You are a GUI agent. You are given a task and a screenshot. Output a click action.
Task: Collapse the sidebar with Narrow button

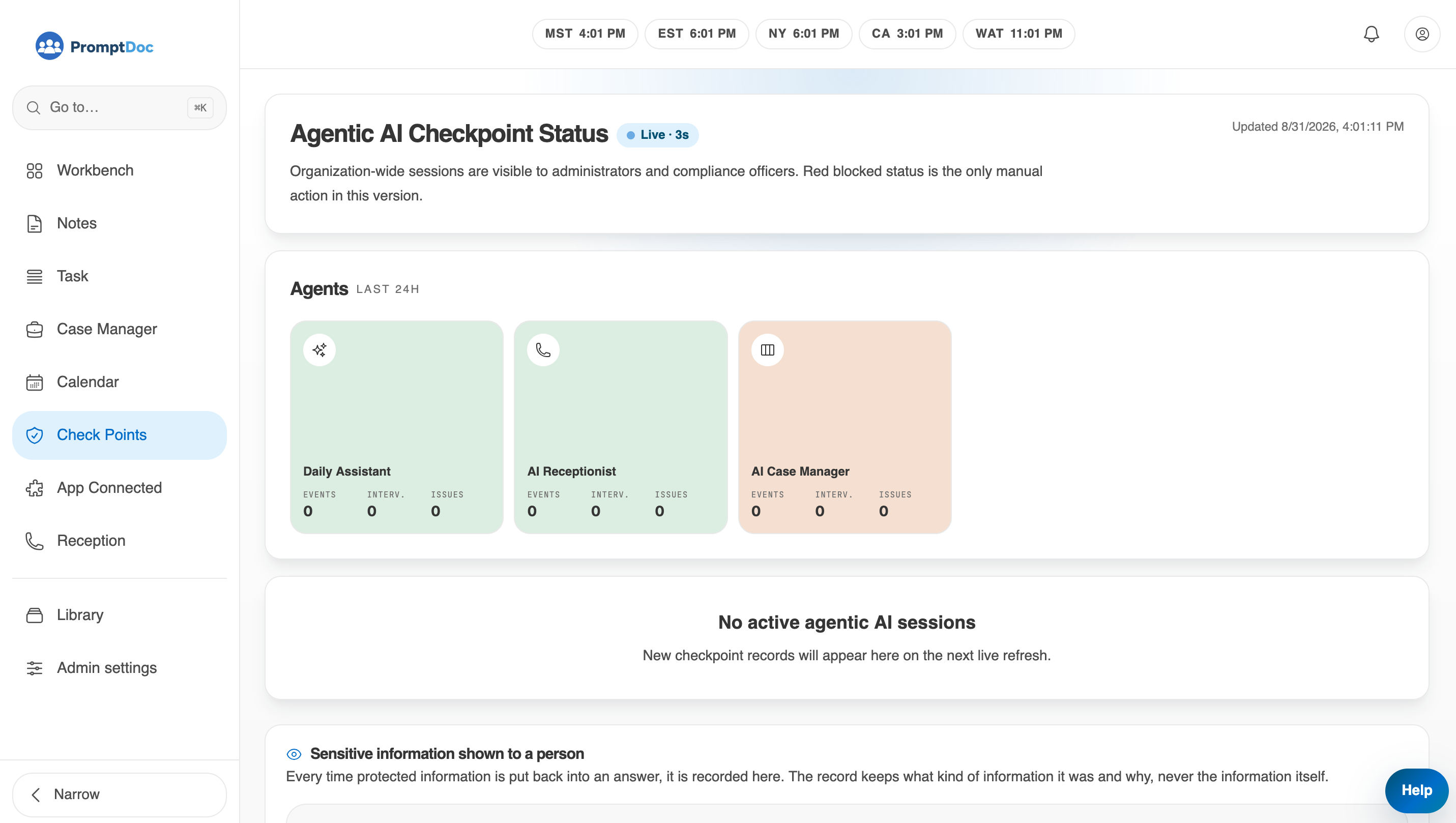119,795
